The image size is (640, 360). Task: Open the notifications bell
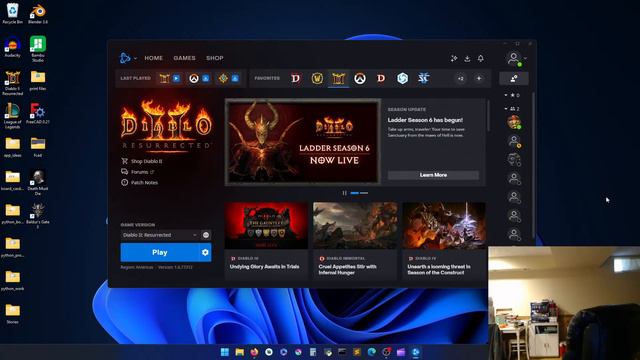tap(481, 58)
